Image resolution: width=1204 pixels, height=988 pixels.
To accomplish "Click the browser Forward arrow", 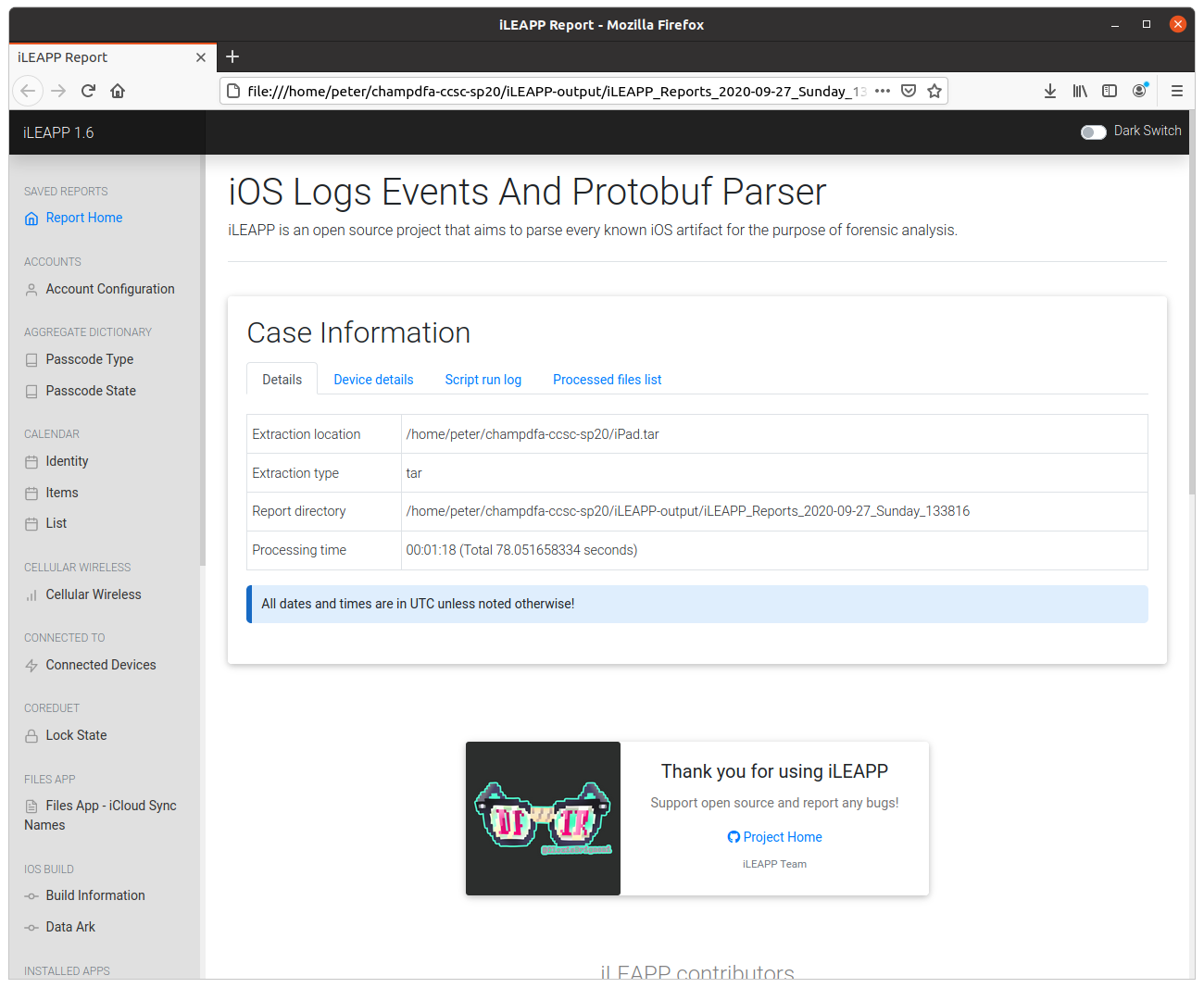I will pos(58,91).
